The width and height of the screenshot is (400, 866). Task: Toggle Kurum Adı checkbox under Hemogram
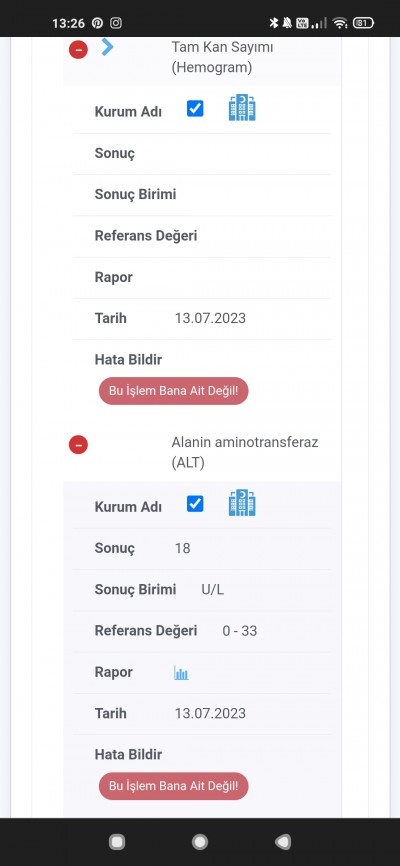pos(195,109)
